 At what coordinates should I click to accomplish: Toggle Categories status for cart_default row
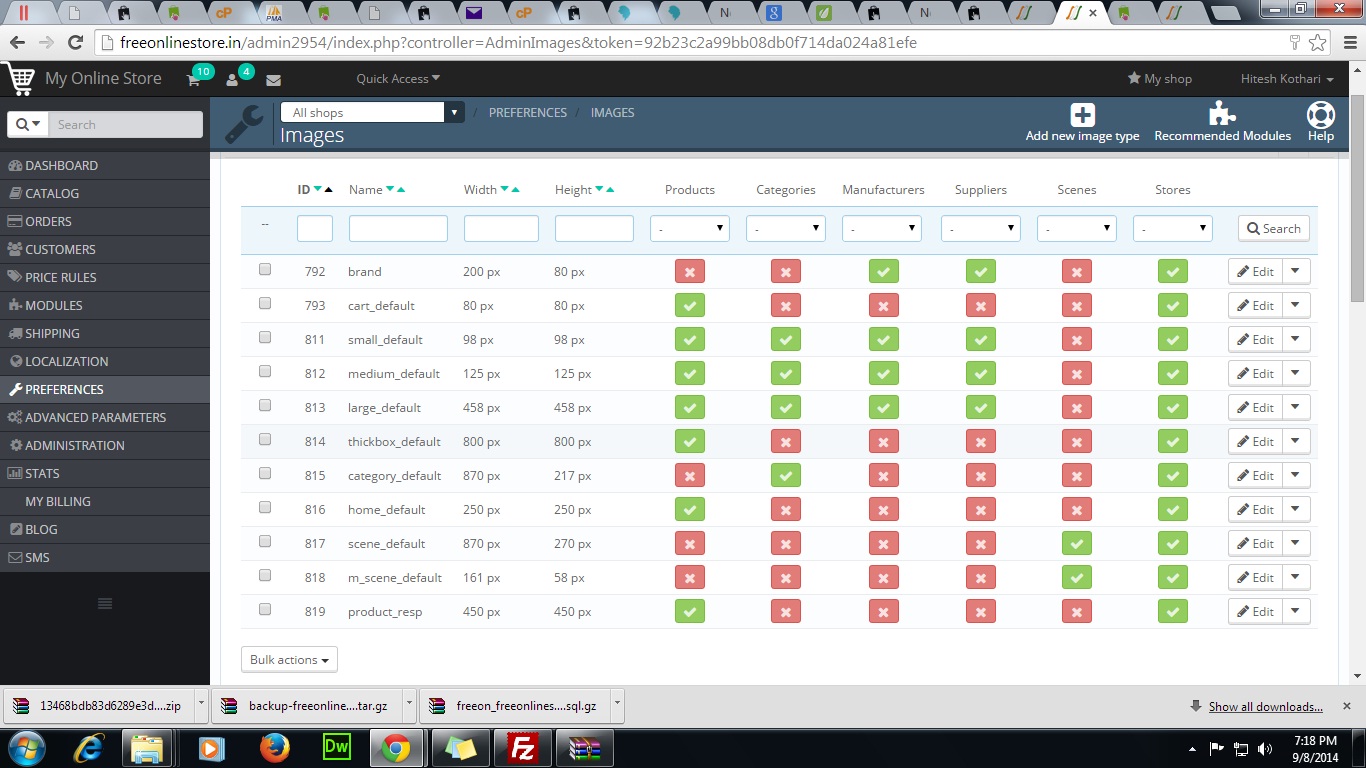[x=786, y=305]
